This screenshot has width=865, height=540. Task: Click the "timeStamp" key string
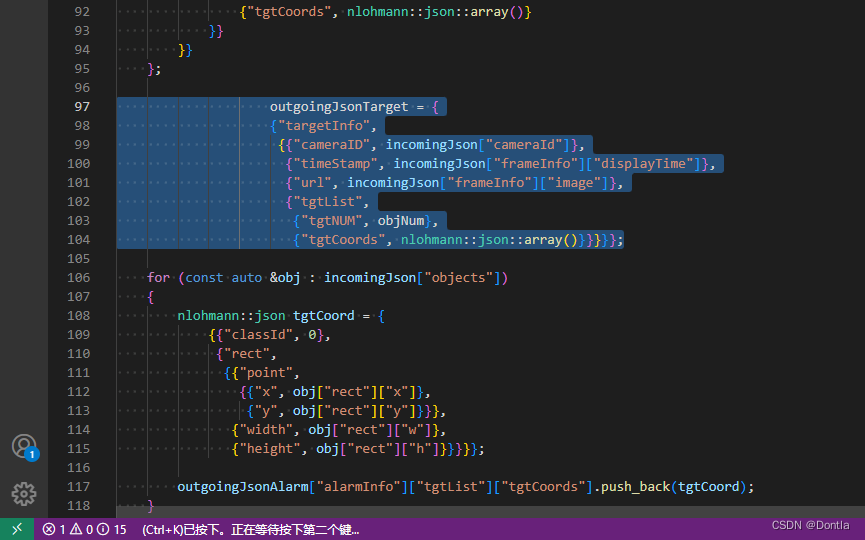(x=339, y=164)
